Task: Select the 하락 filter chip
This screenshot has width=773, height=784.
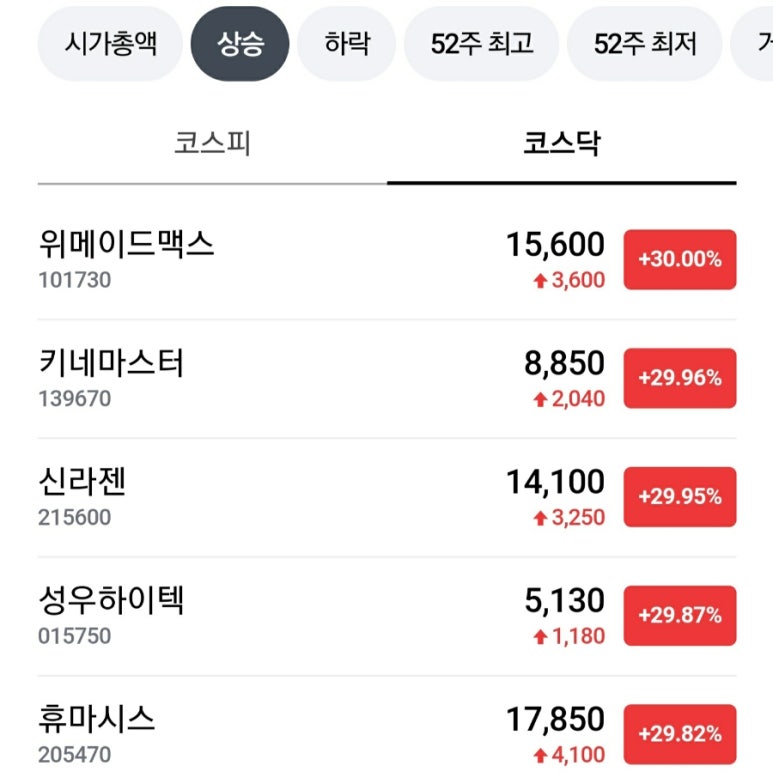Action: click(x=347, y=44)
